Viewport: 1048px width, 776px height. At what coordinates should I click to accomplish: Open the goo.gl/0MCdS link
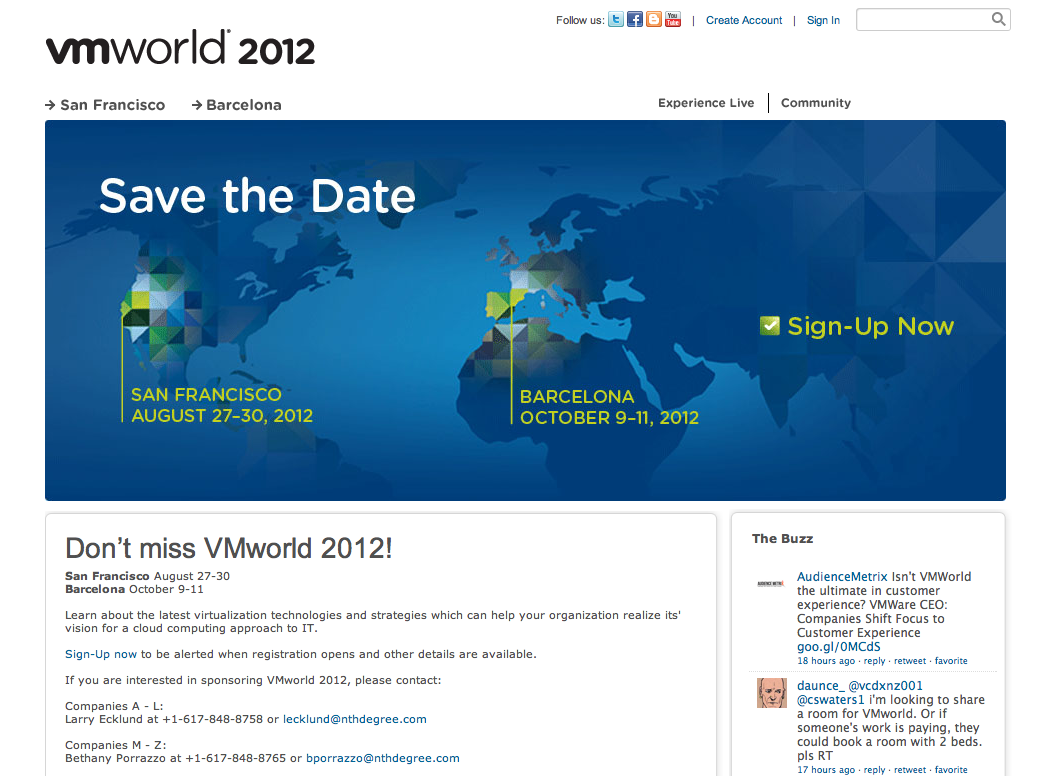click(838, 646)
